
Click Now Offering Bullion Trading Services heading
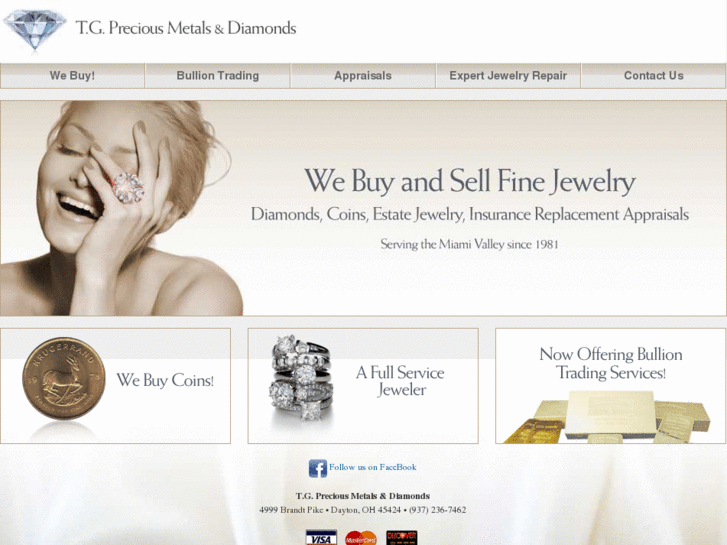click(611, 363)
